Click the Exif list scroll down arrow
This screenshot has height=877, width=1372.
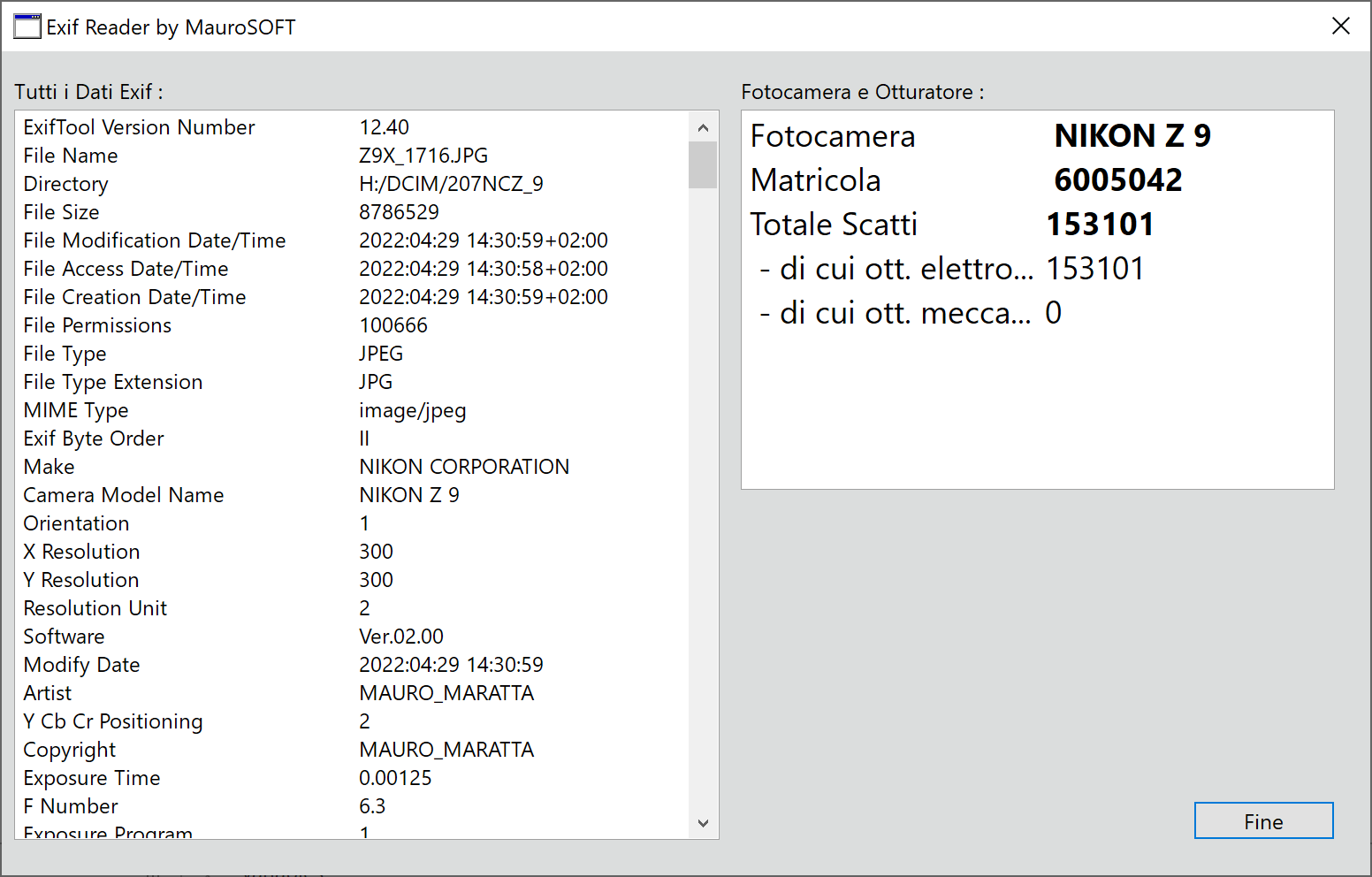(x=703, y=823)
